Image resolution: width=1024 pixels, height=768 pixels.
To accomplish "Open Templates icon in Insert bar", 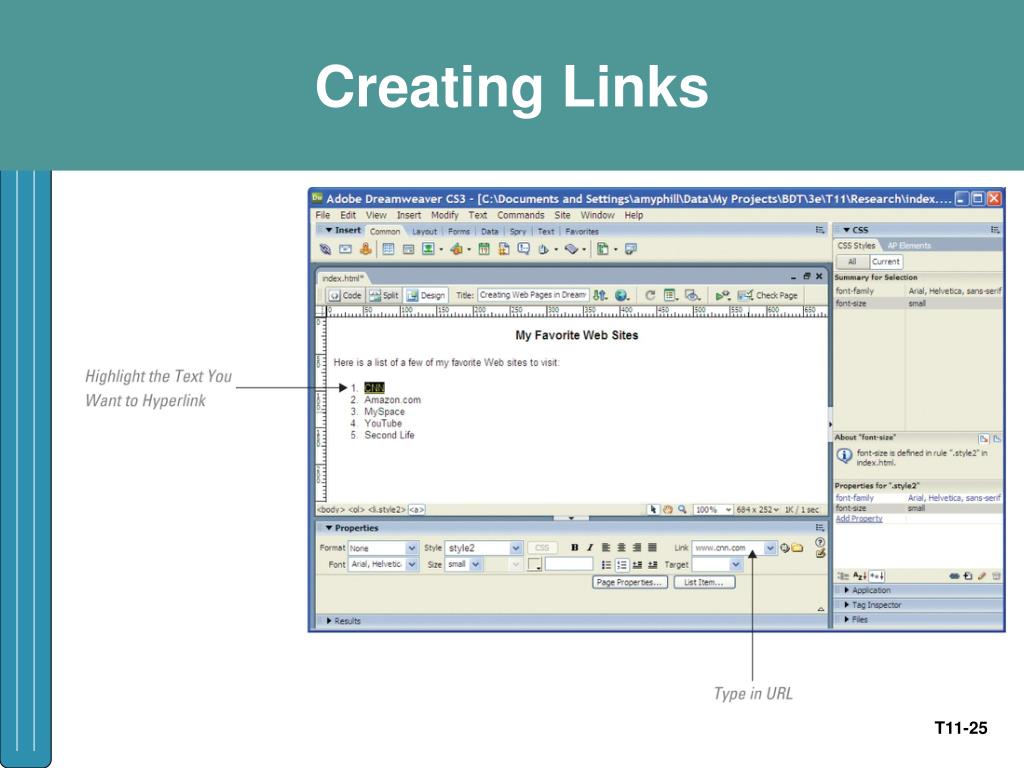I will coord(602,249).
